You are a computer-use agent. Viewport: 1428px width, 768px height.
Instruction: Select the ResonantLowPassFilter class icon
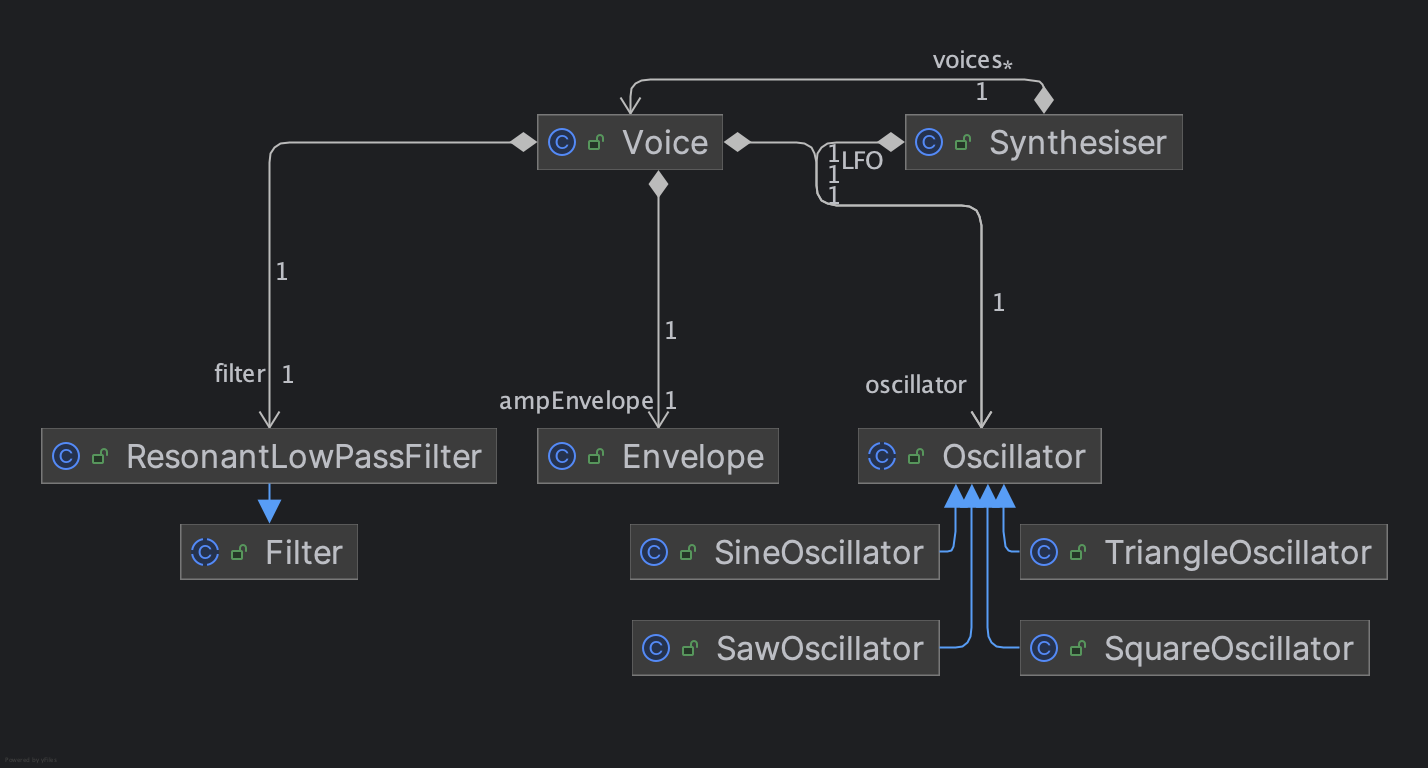pyautogui.click(x=66, y=457)
